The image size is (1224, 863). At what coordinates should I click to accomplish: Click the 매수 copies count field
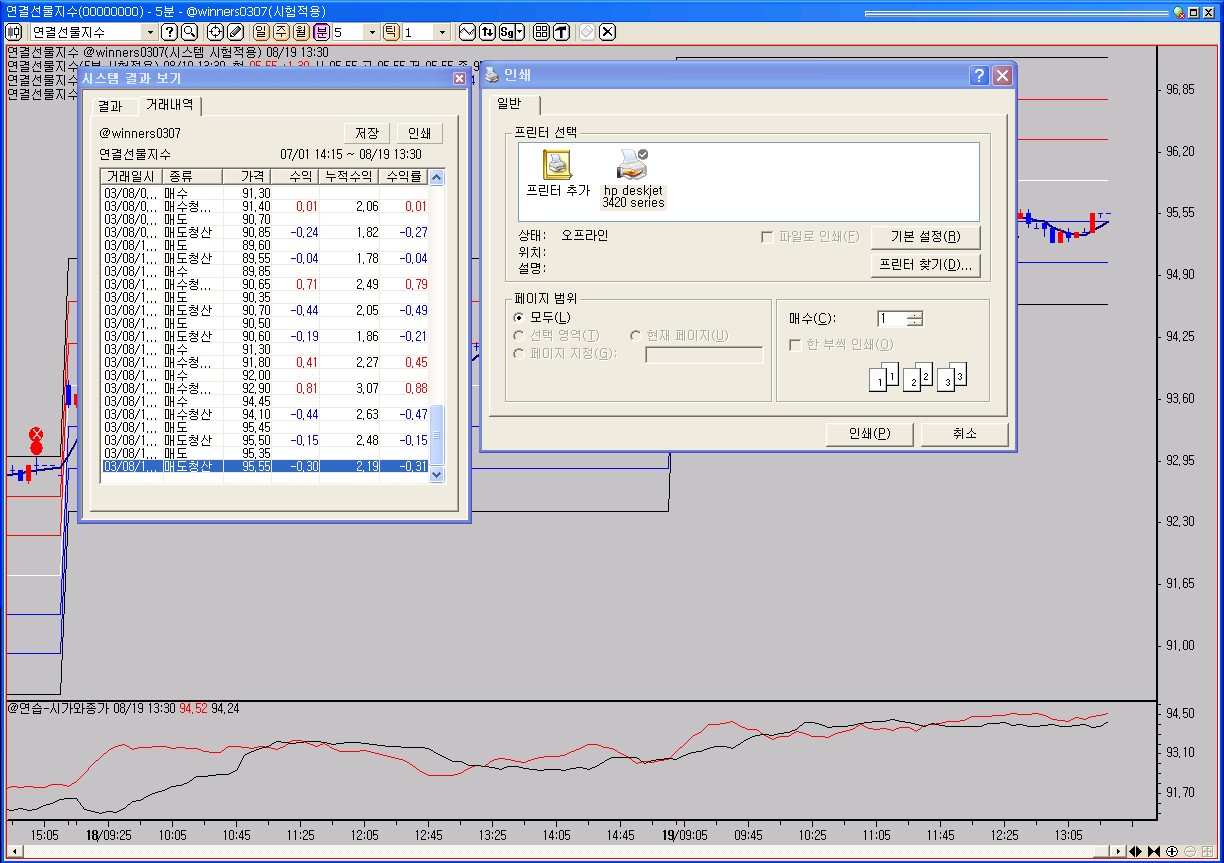(892, 319)
